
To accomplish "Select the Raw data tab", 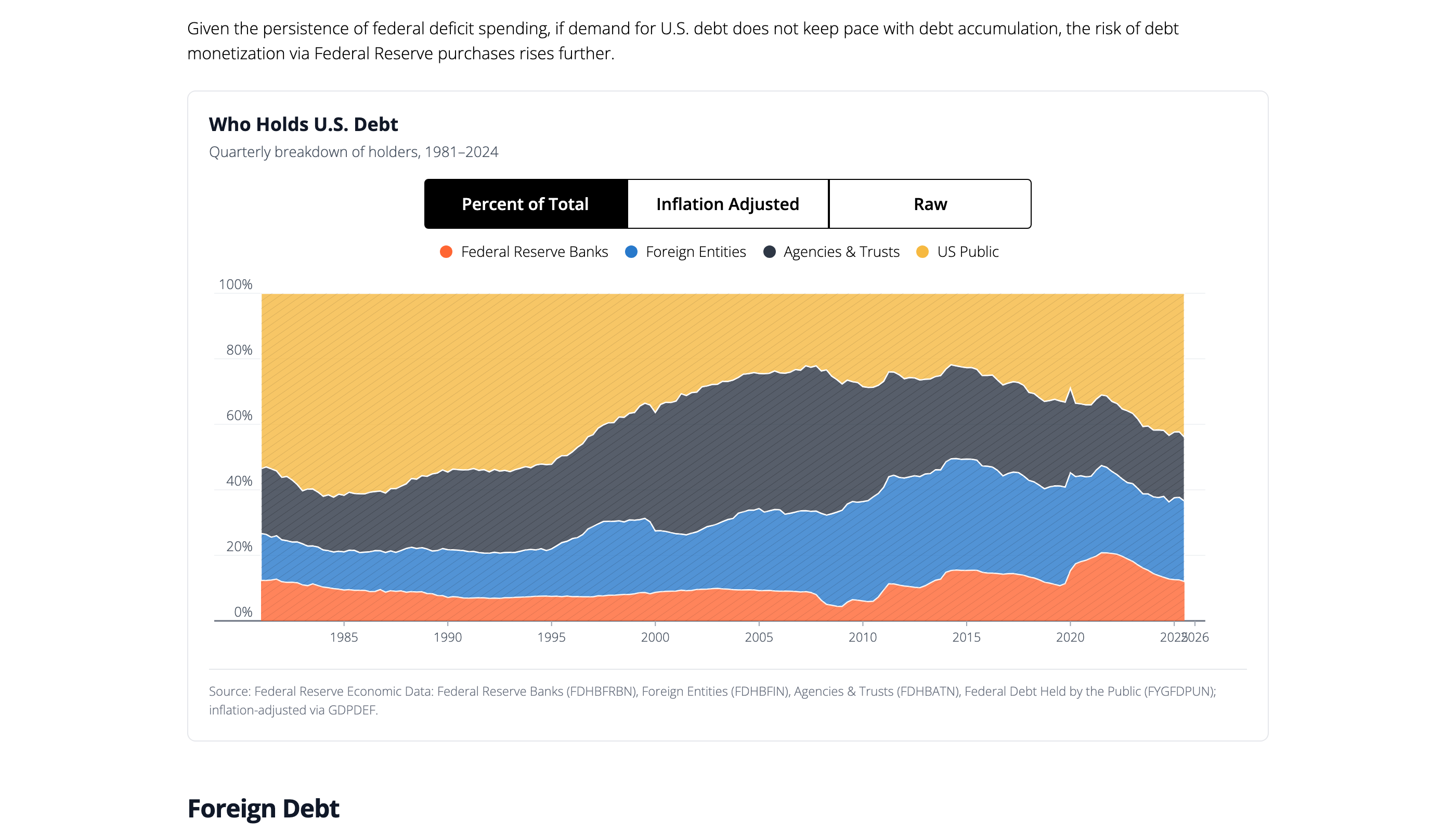I will 930,204.
